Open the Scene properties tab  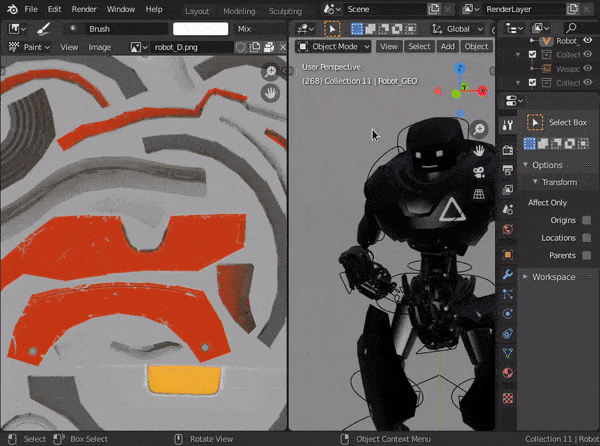pyautogui.click(x=508, y=210)
